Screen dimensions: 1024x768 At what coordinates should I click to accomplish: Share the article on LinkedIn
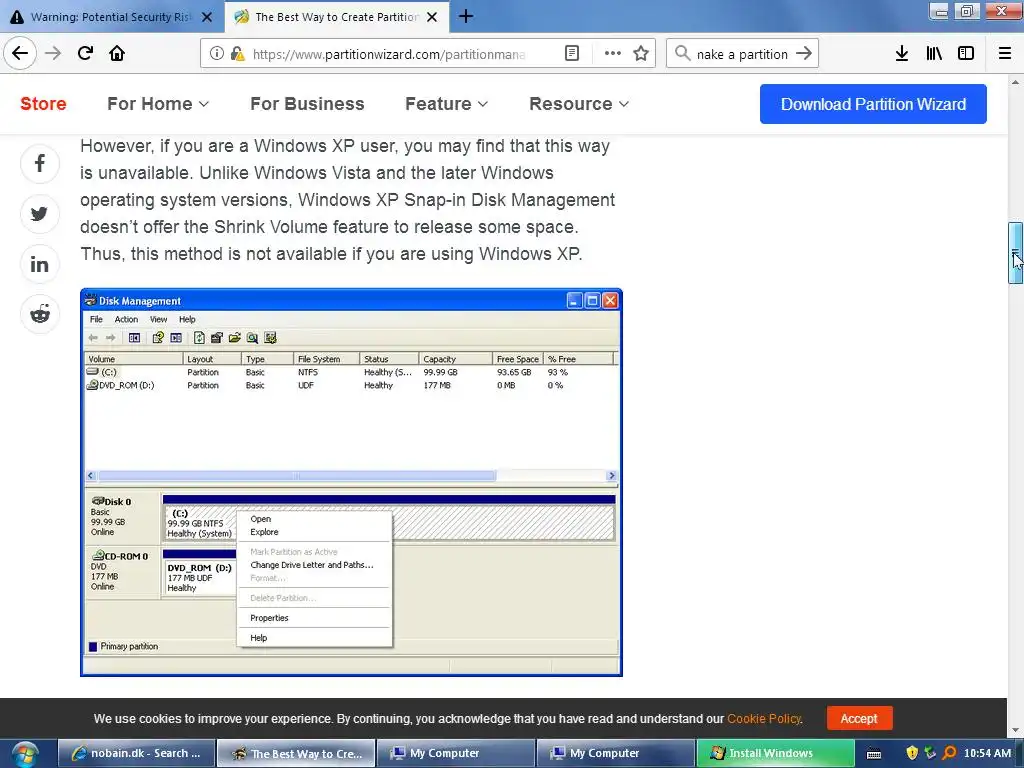click(40, 264)
